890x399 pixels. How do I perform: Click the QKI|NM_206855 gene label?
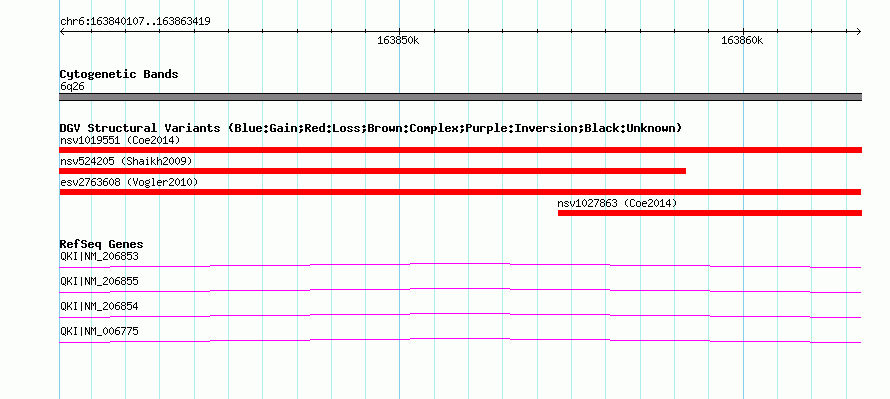point(99,282)
